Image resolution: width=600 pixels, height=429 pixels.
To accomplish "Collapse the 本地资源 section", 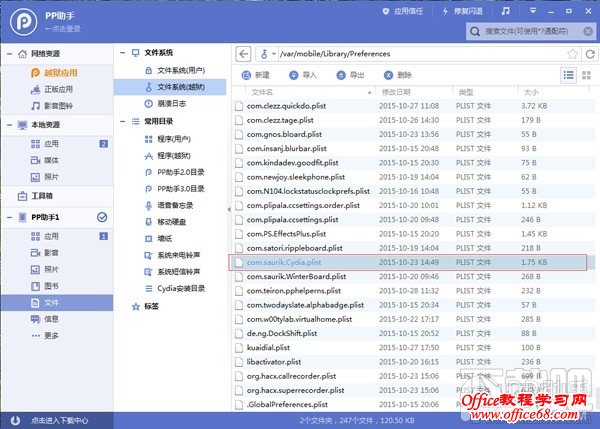I will [x=10, y=125].
